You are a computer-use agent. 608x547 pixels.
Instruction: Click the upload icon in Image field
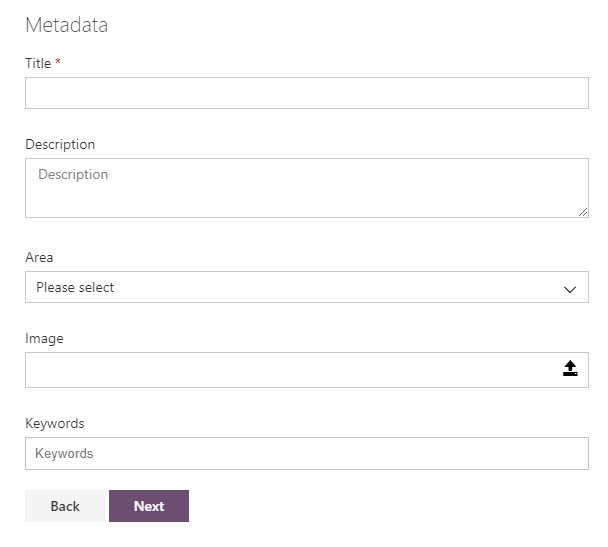tap(570, 369)
